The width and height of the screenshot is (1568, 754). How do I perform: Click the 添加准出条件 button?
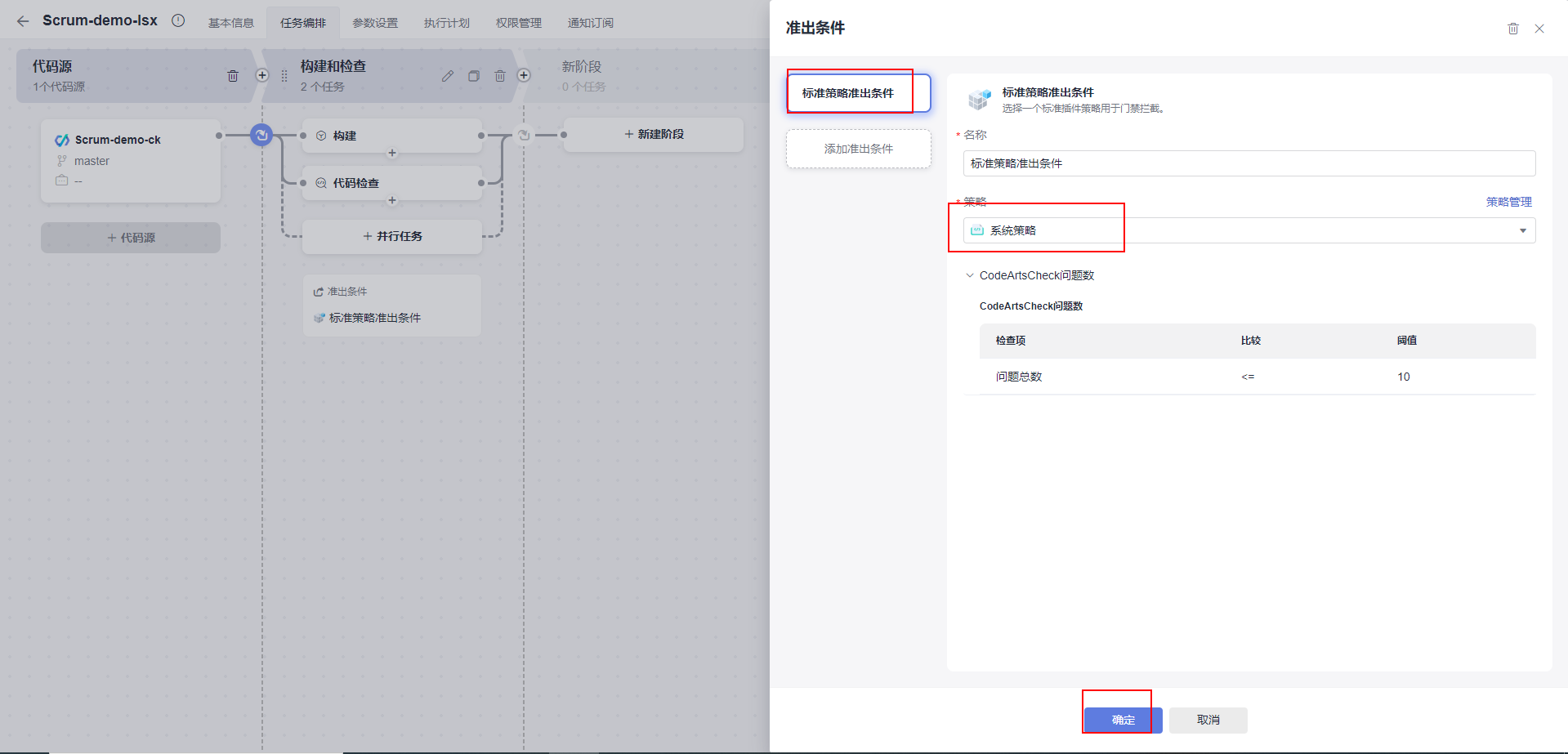coord(858,149)
